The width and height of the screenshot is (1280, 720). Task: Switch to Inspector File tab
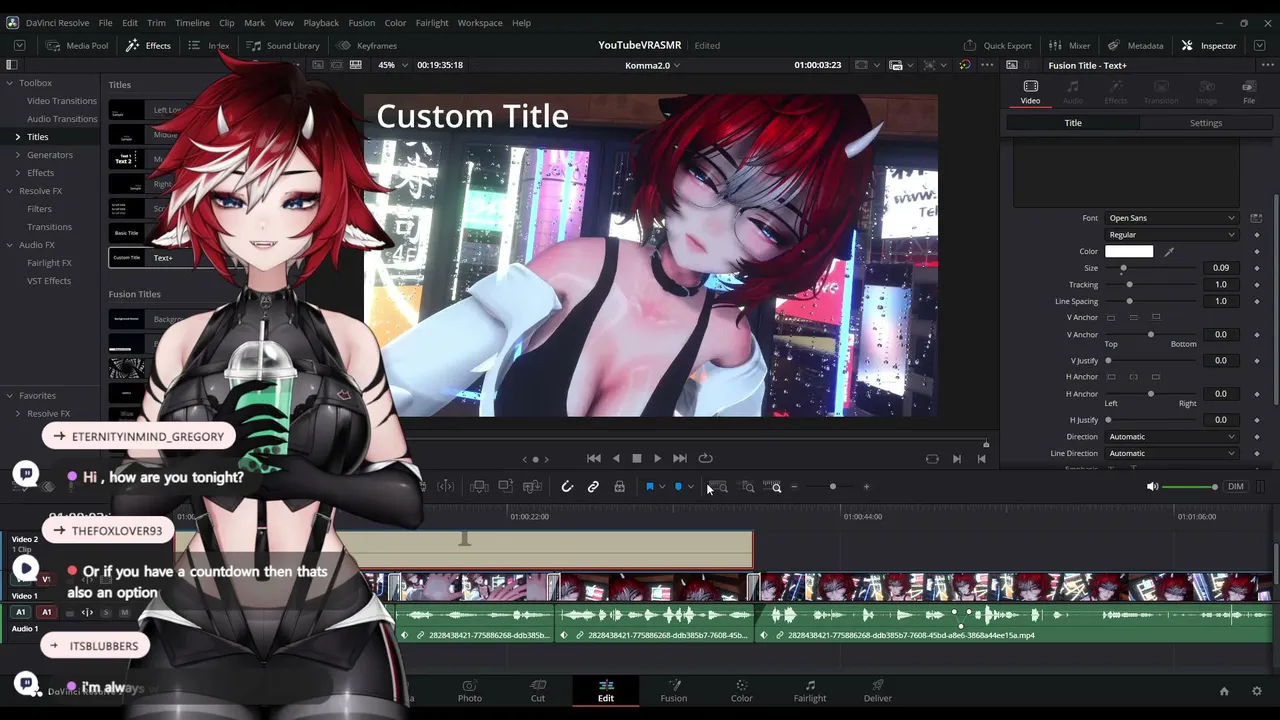(x=1249, y=92)
